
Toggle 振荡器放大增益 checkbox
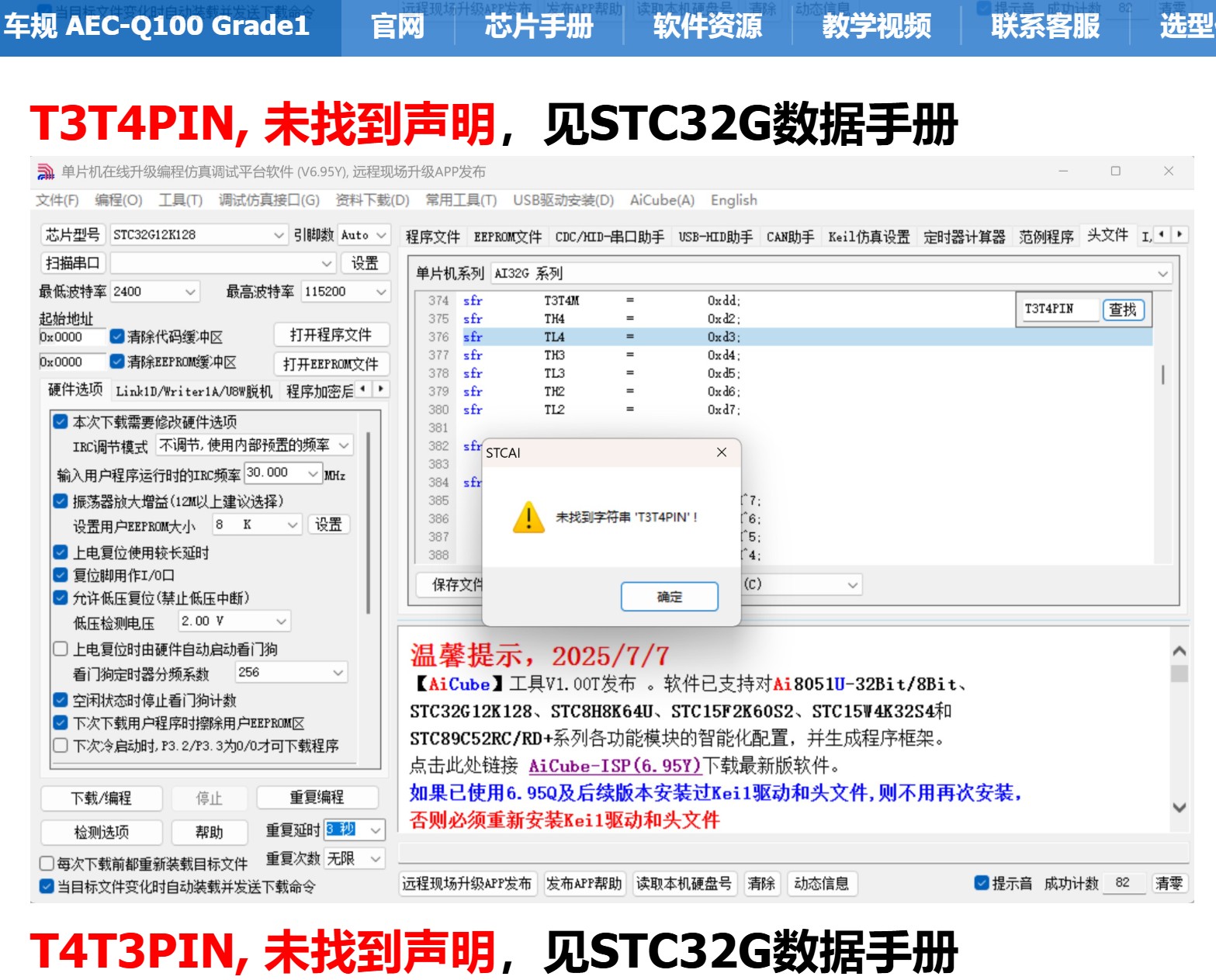[61, 501]
